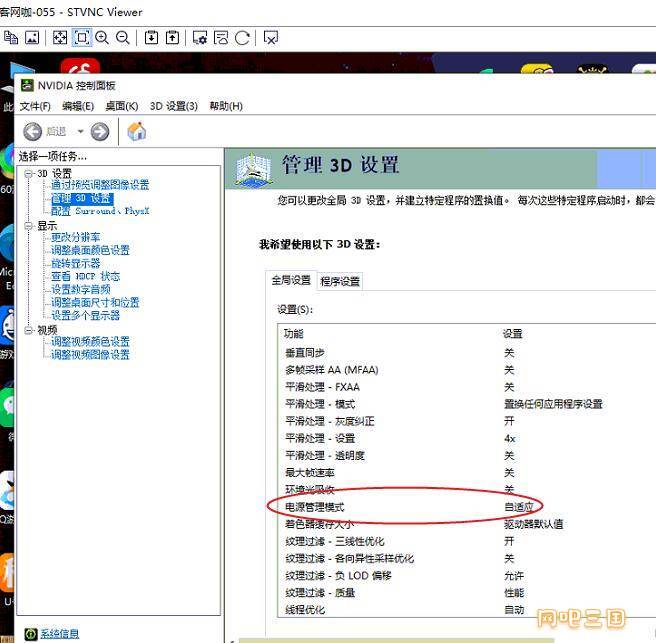Go back with the 后退 arrow button
The height and width of the screenshot is (643, 656).
[x=32, y=132]
